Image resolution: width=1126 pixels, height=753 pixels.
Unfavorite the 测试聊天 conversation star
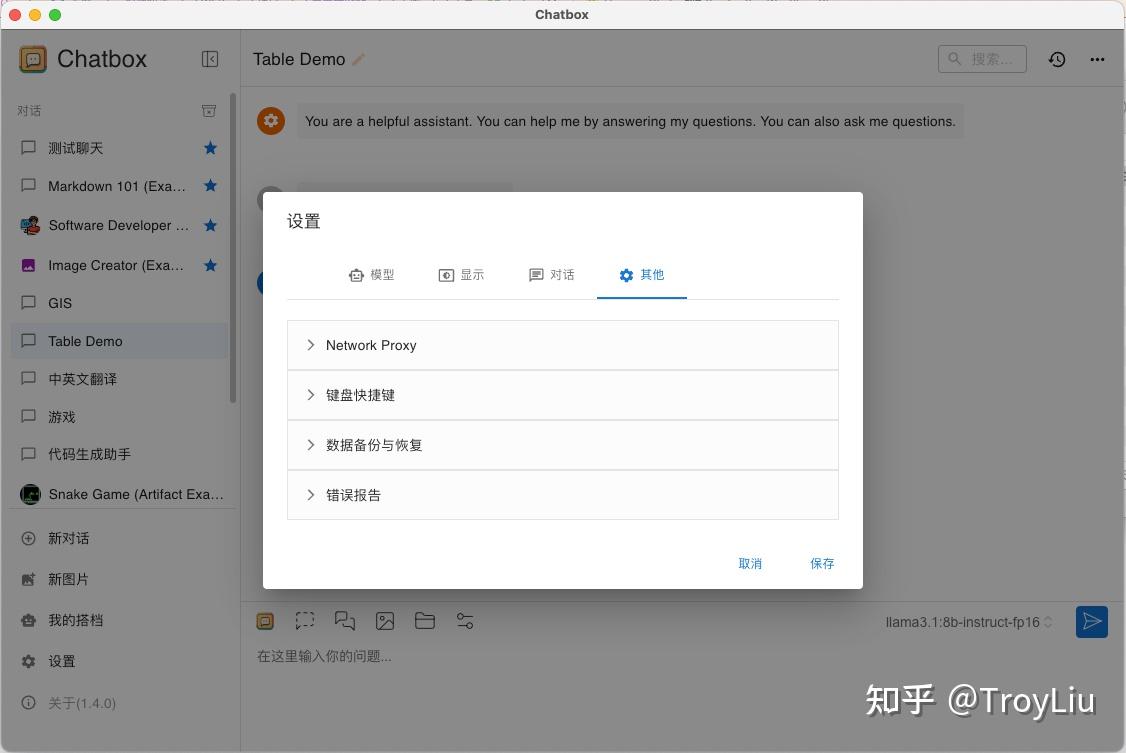210,147
